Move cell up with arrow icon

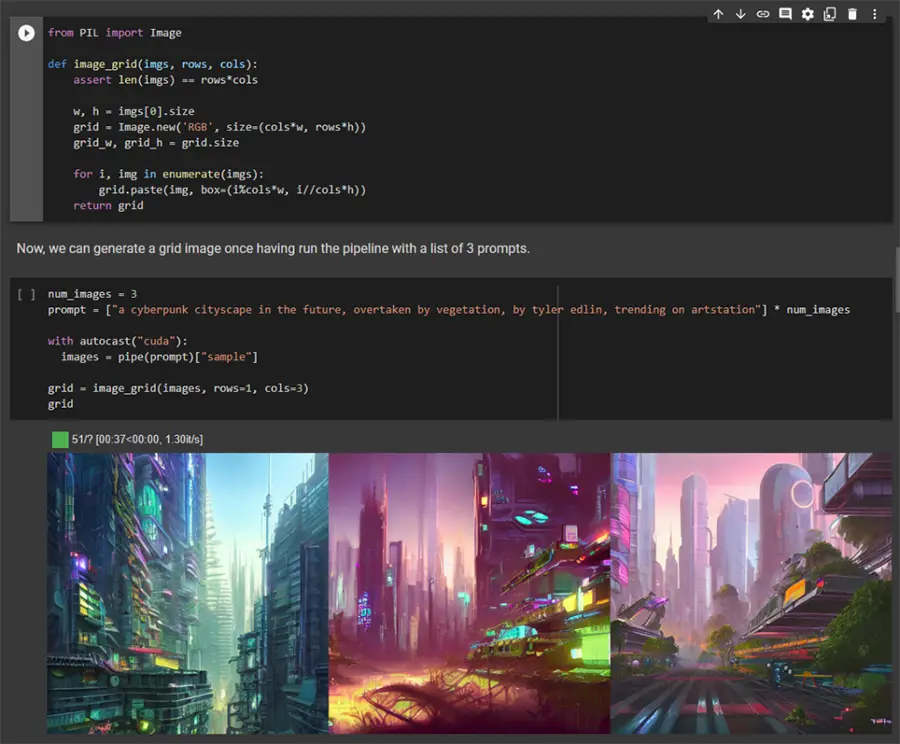tap(718, 14)
